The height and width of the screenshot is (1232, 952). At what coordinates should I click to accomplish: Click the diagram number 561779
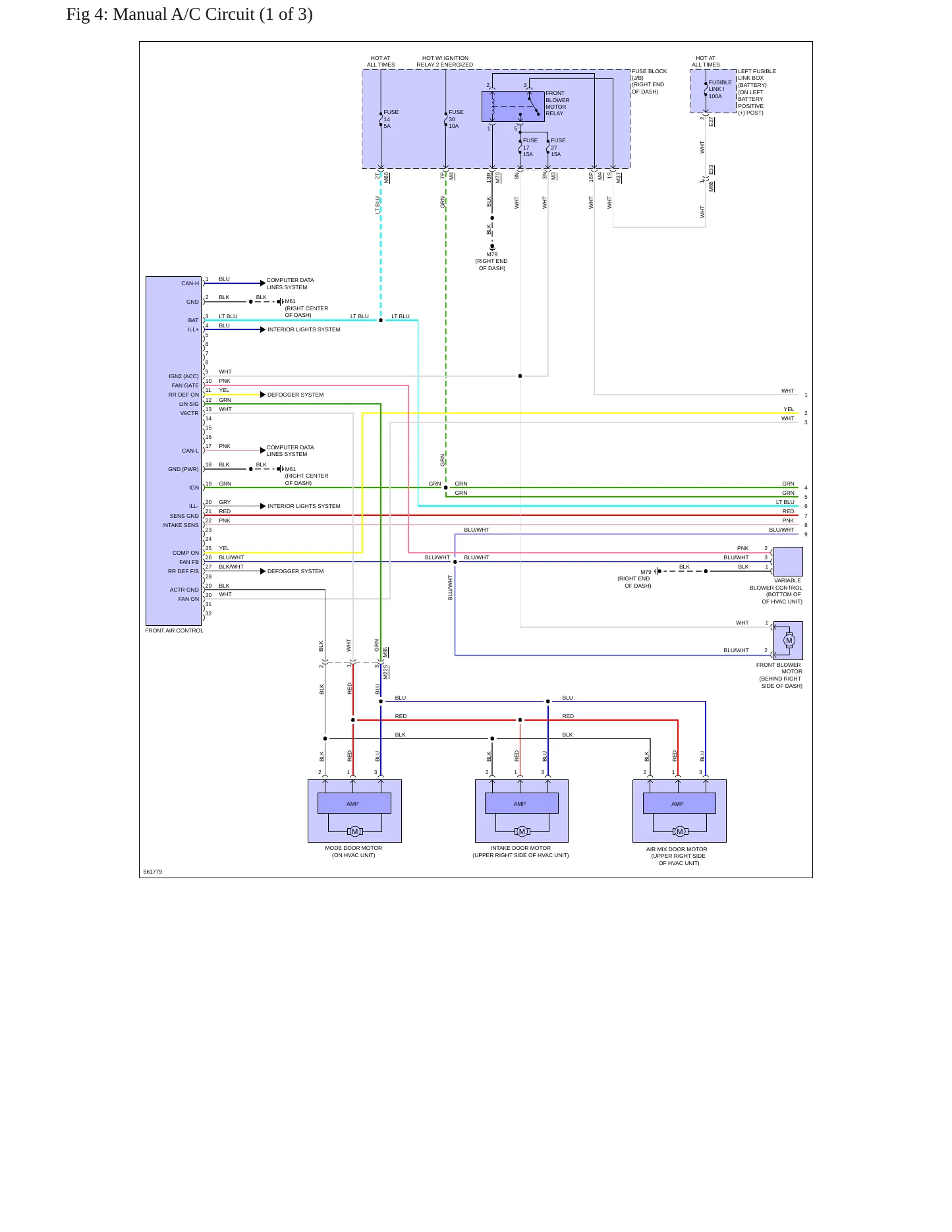tap(153, 872)
